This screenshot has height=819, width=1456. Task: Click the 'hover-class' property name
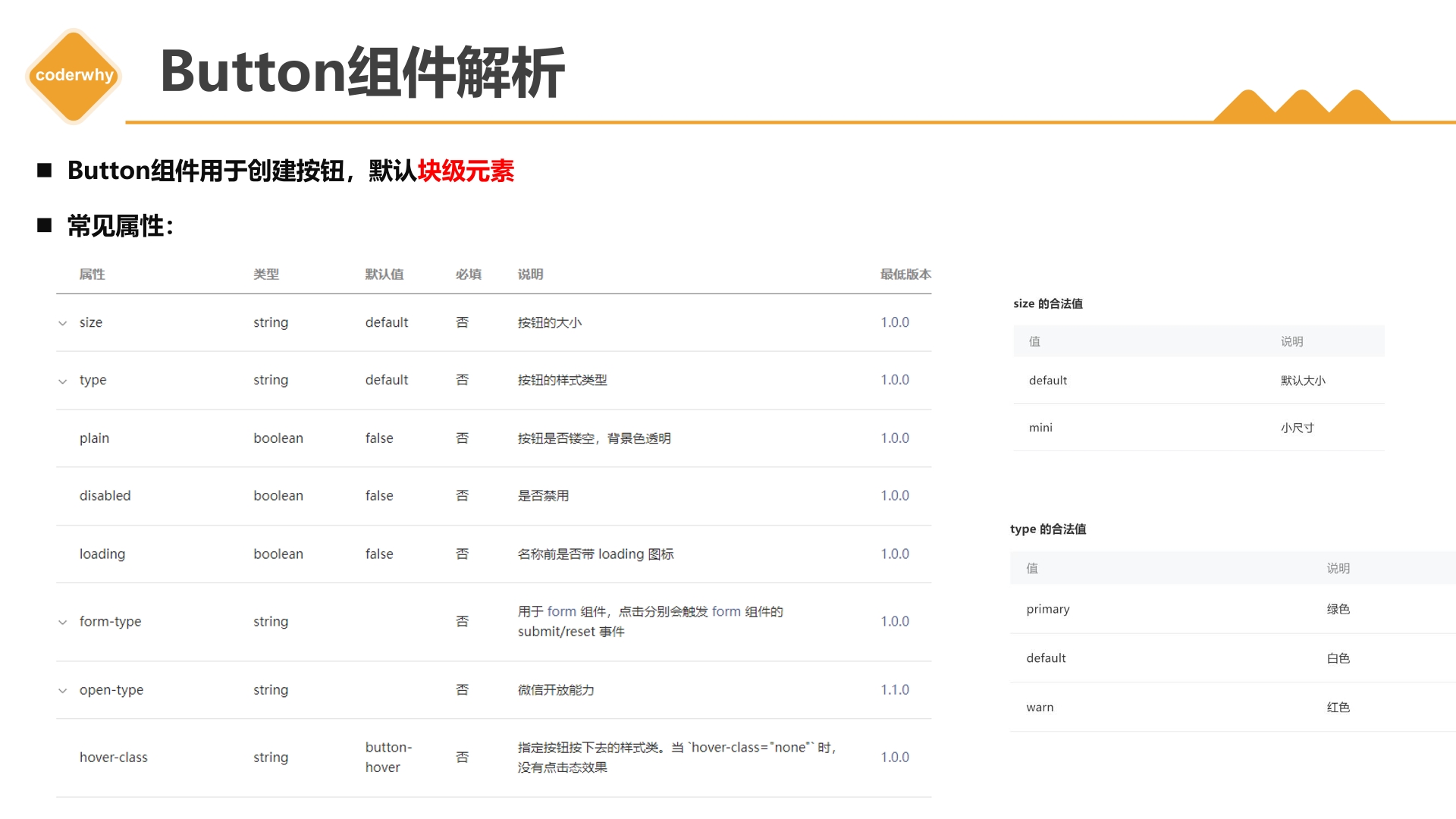[x=114, y=757]
